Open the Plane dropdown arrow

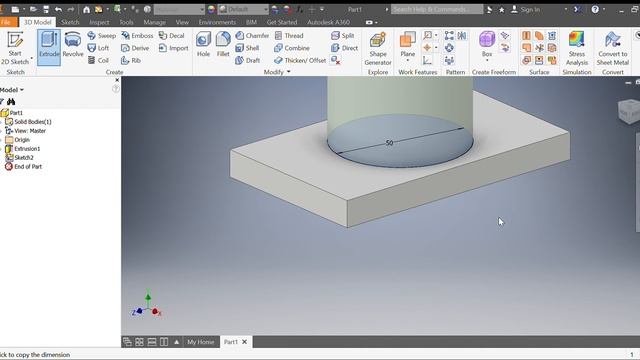[x=407, y=60]
